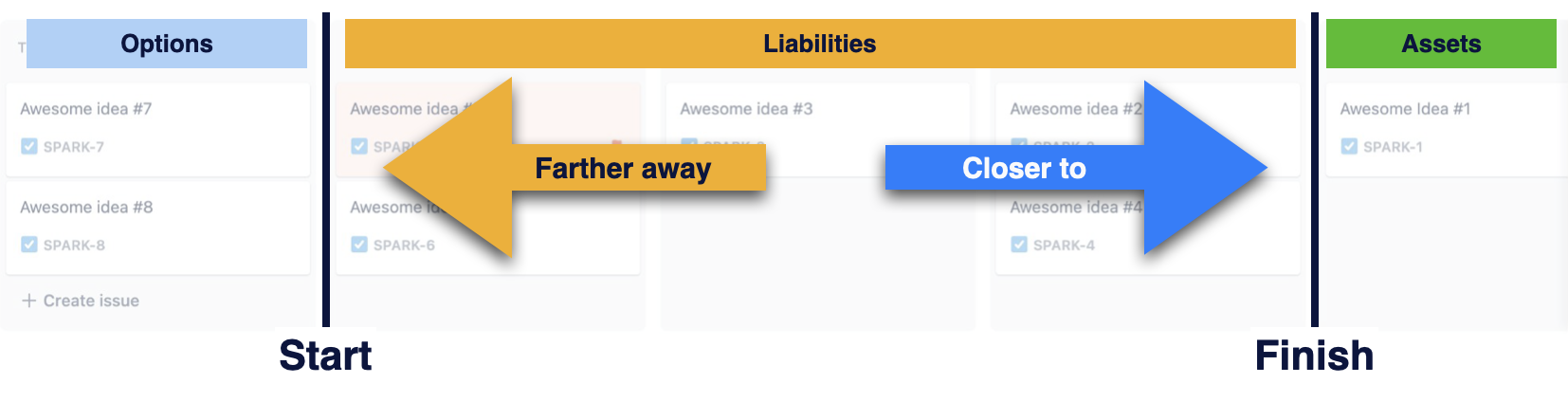Click the SPARK-8 task type icon
Image resolution: width=1568 pixels, height=402 pixels.
[29, 246]
